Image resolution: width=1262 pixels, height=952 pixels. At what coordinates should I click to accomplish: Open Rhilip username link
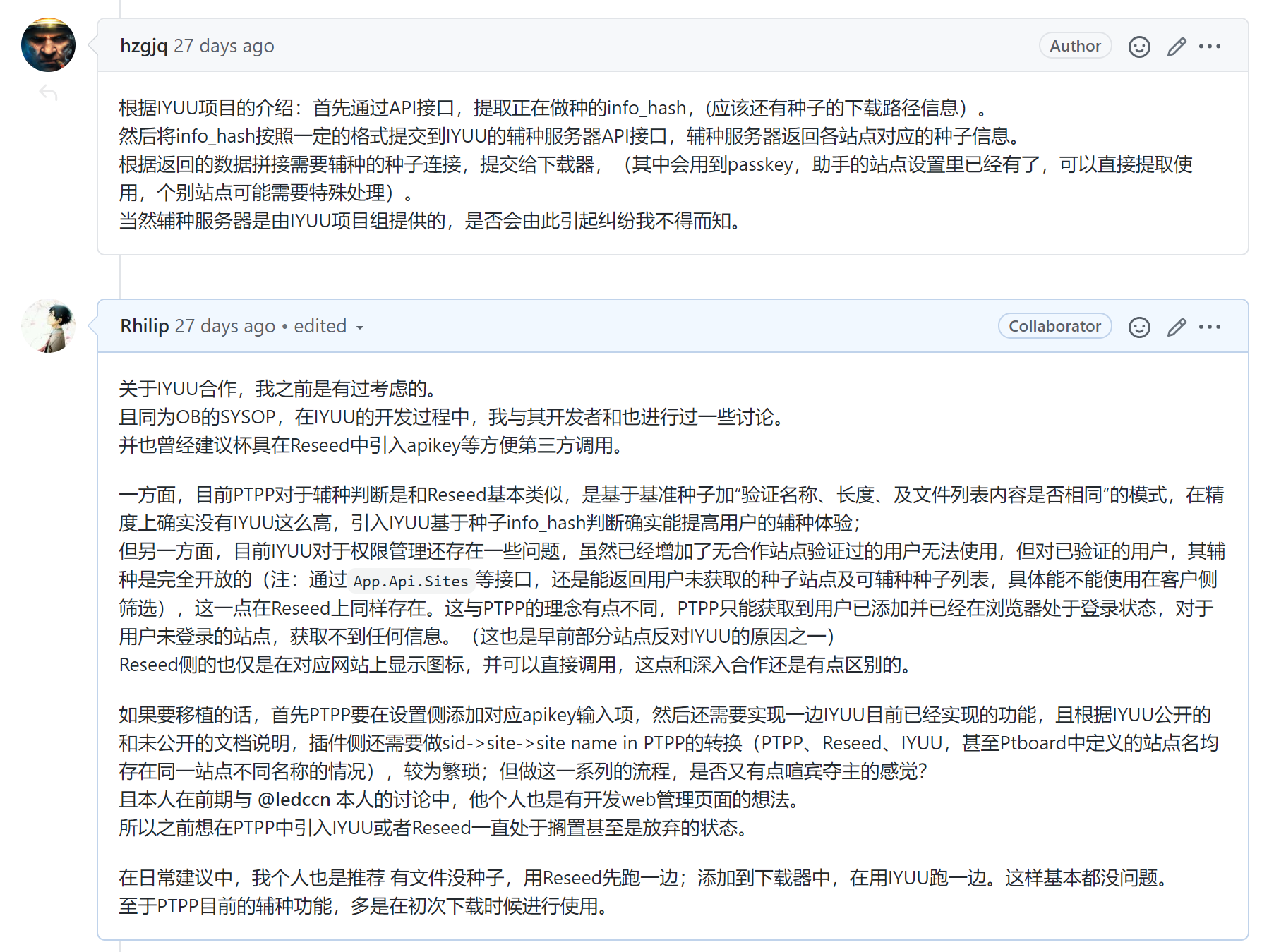click(144, 326)
